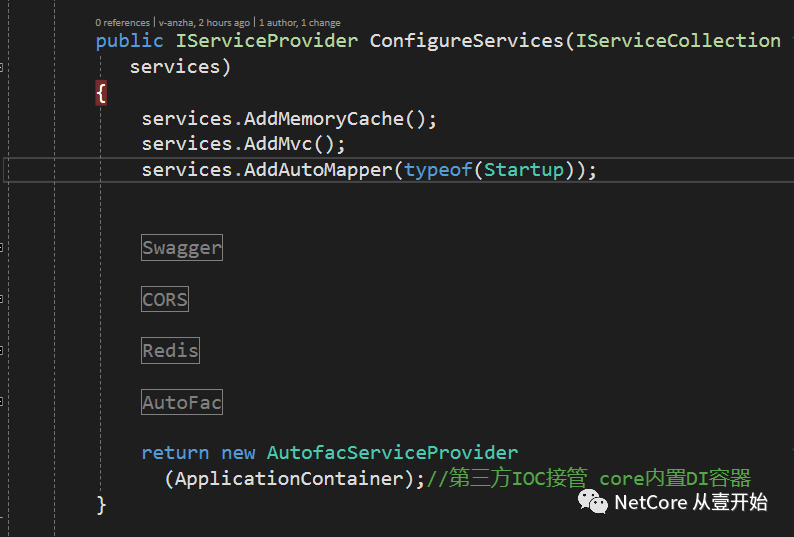The width and height of the screenshot is (794, 537).
Task: Click the IServiceCollection parameter type
Action: [x=678, y=41]
